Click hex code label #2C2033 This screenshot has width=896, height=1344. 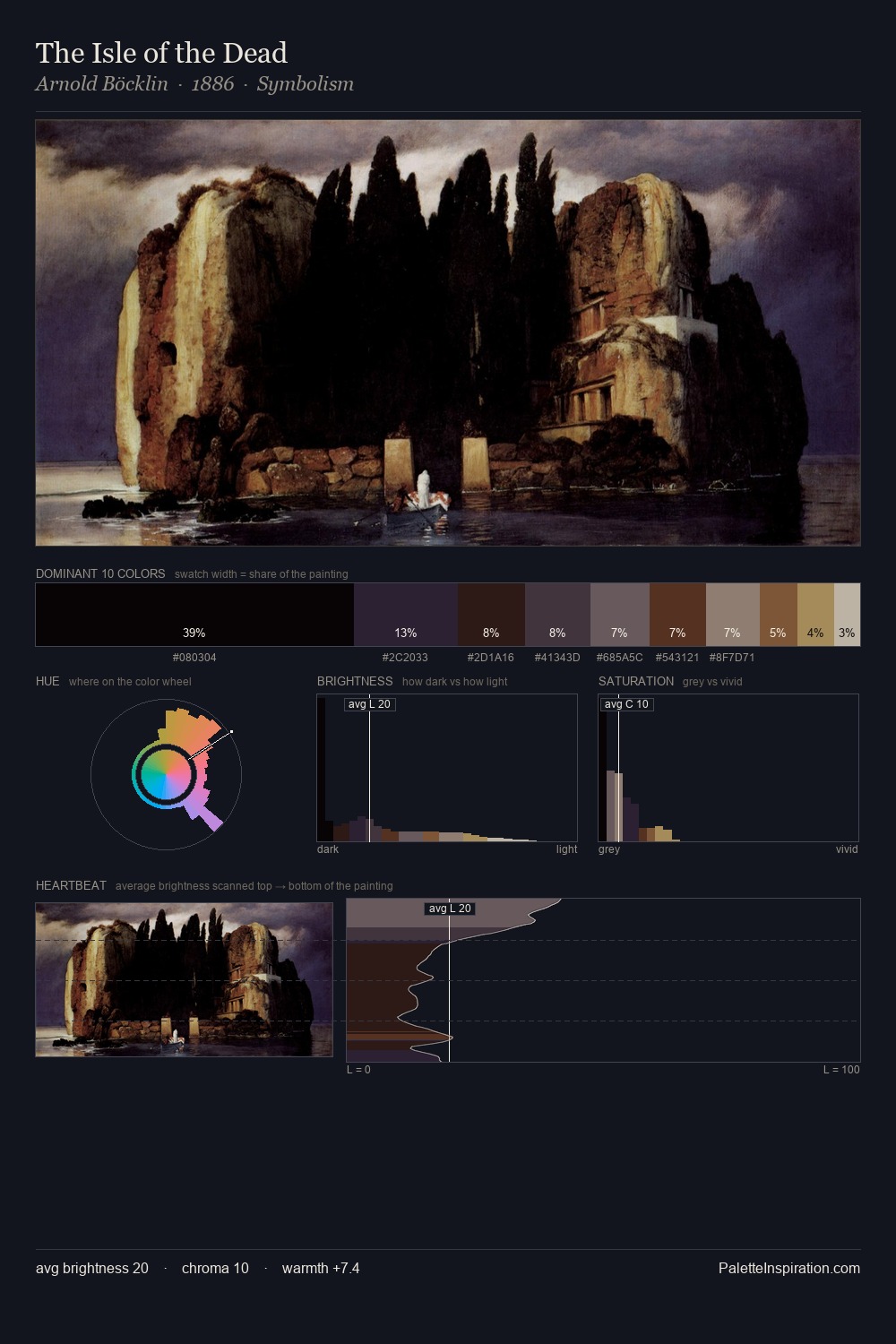[x=405, y=658]
